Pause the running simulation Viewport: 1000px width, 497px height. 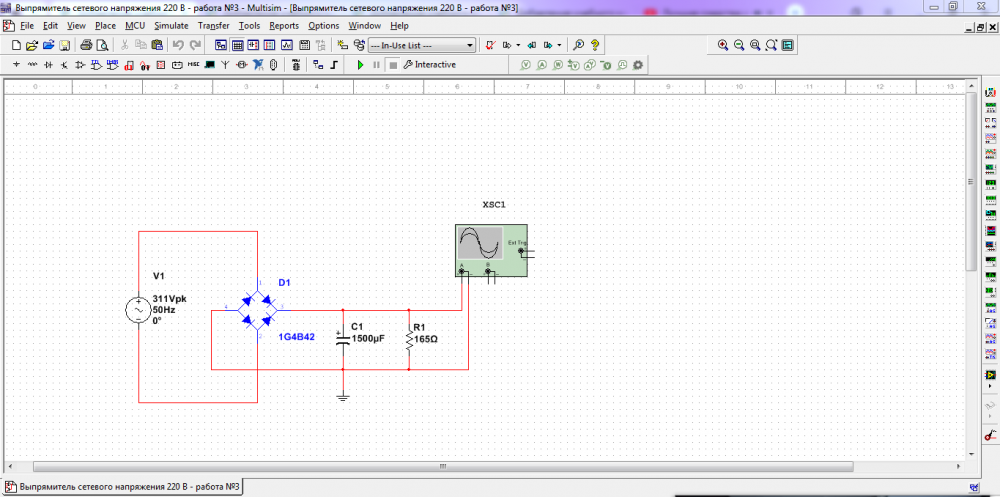377,65
